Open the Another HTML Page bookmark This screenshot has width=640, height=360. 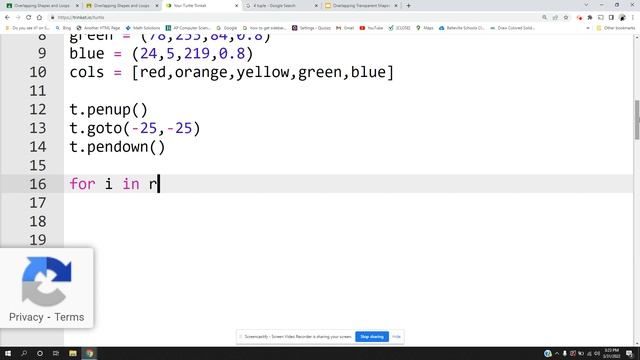coord(98,28)
